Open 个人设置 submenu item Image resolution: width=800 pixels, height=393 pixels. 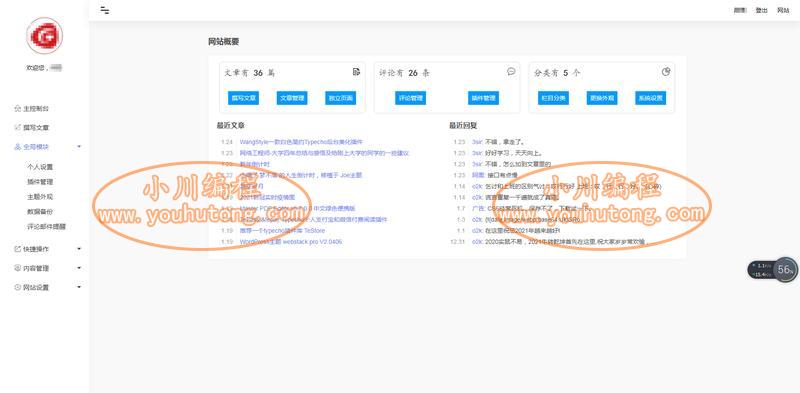tap(40, 167)
